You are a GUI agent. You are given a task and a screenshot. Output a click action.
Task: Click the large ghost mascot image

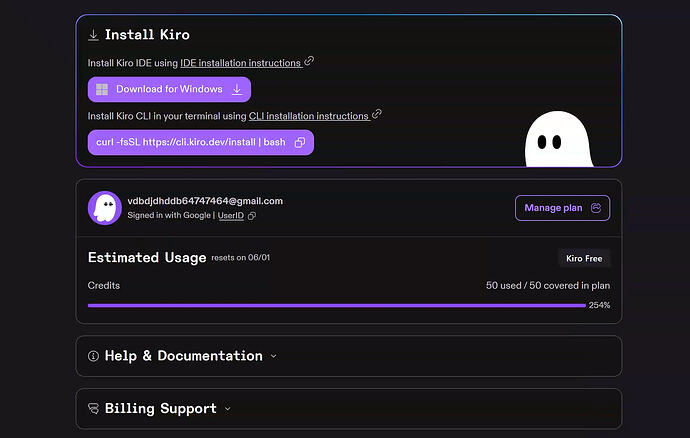click(559, 139)
